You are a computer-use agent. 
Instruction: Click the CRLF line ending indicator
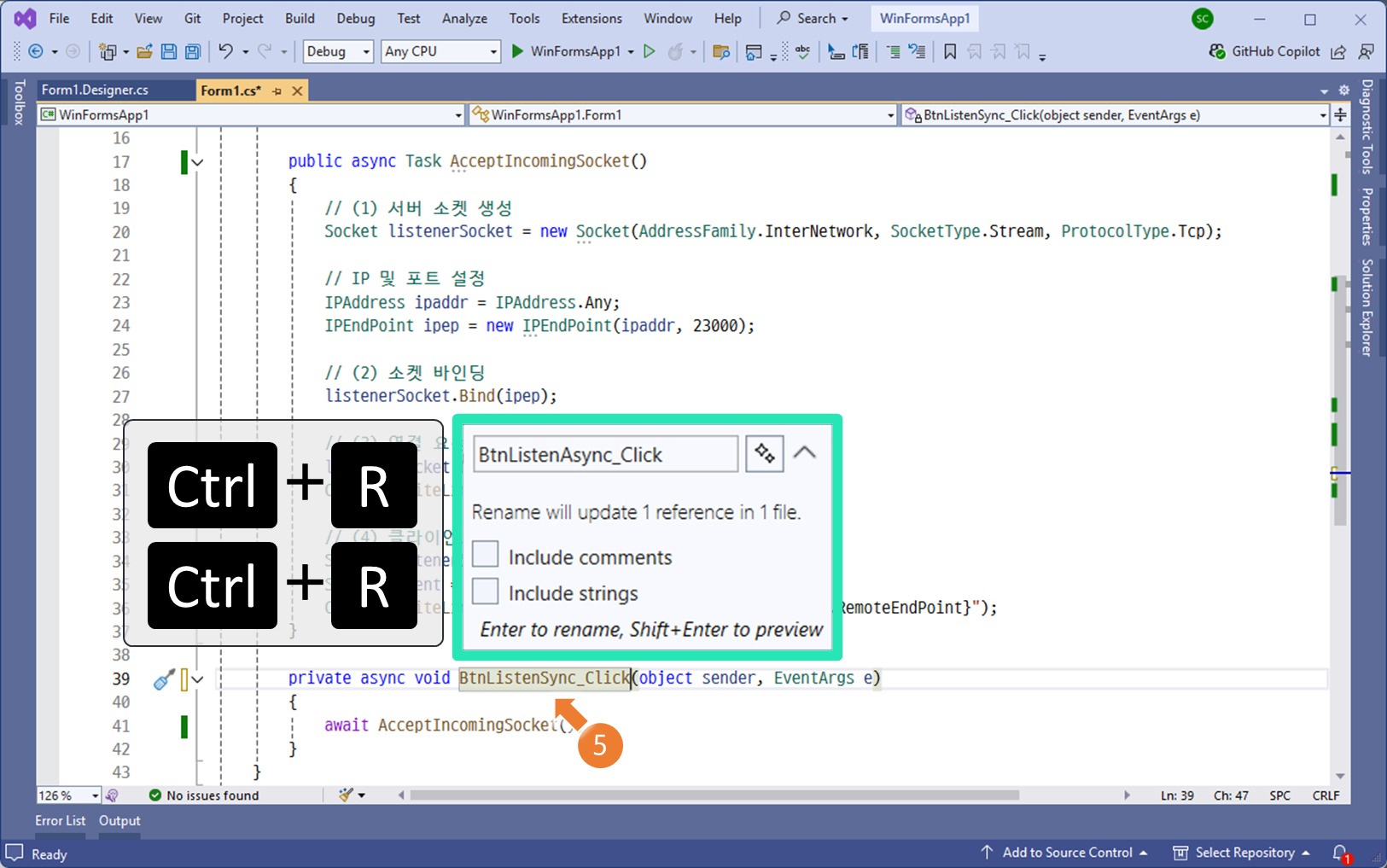(1326, 795)
